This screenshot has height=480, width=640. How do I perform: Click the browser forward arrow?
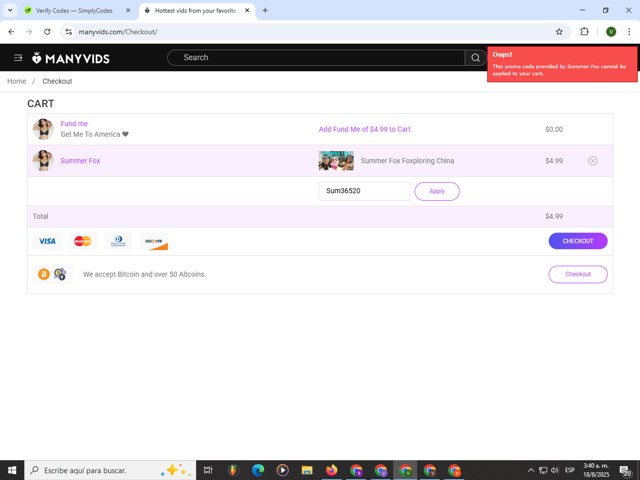point(29,32)
